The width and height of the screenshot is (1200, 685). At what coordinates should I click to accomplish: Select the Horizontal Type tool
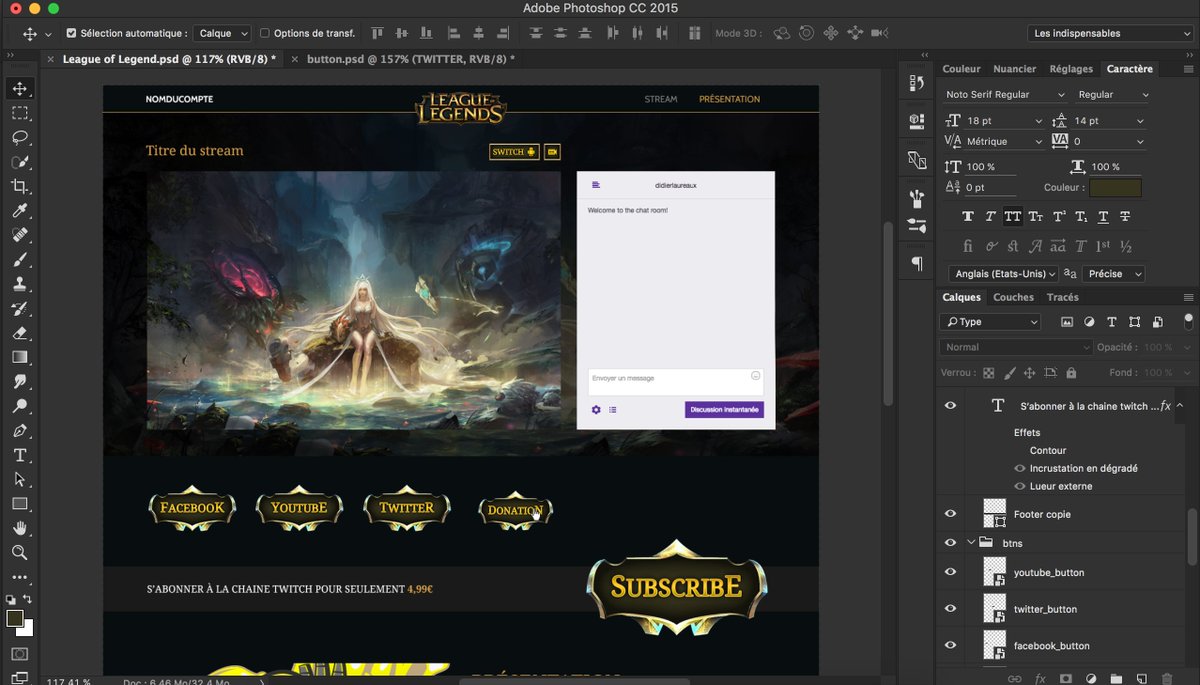19,454
